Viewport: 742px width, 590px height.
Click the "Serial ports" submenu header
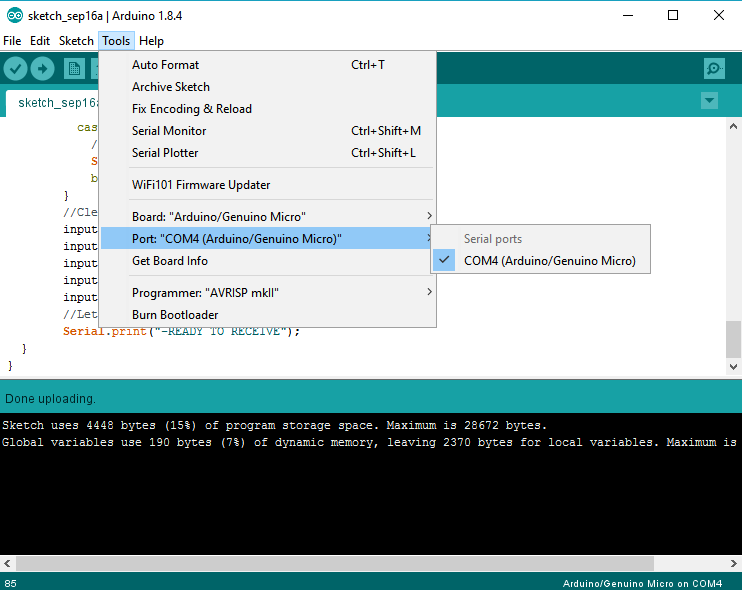coord(493,239)
